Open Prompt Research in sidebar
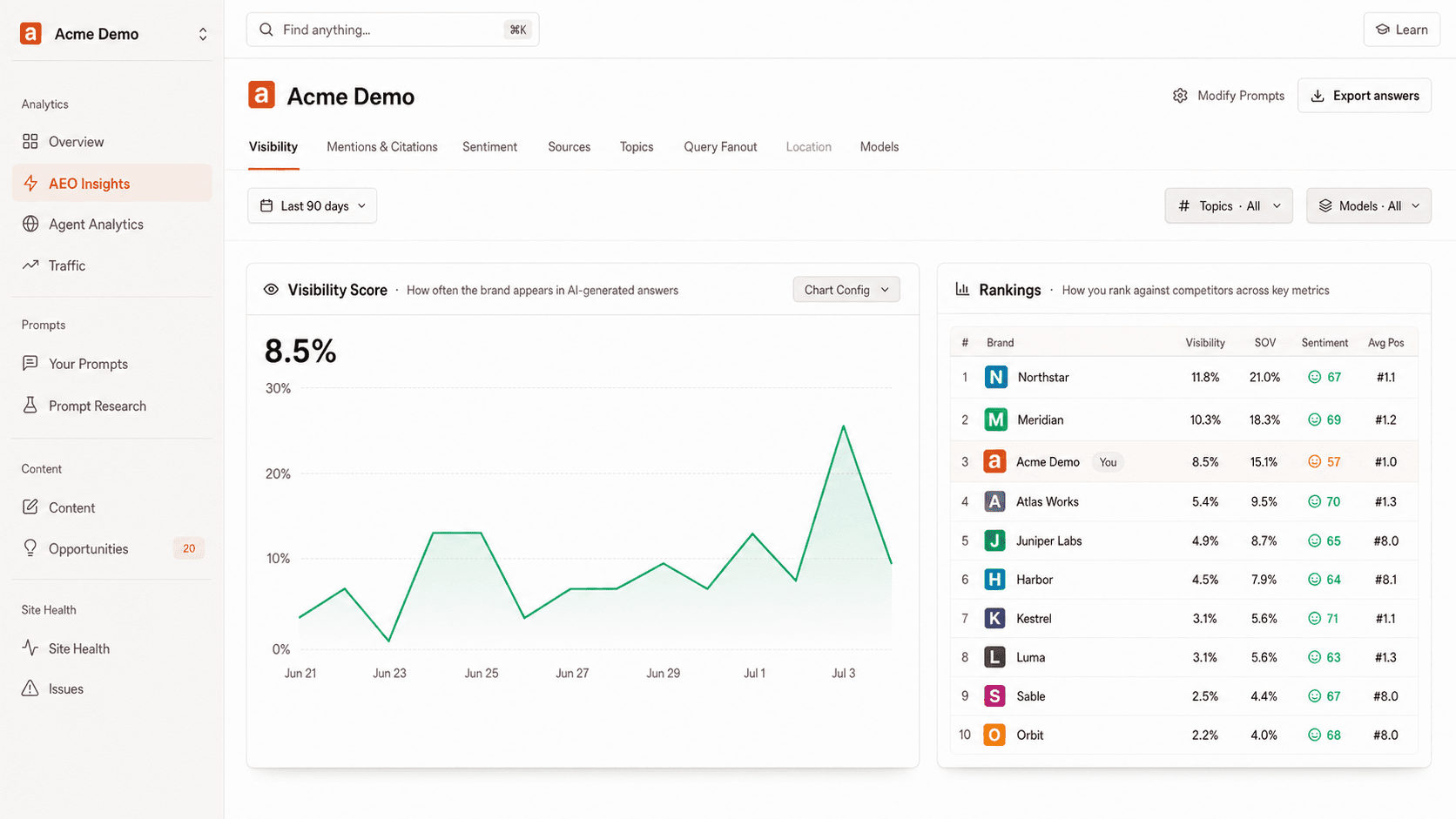This screenshot has width=1456, height=819. (112, 406)
